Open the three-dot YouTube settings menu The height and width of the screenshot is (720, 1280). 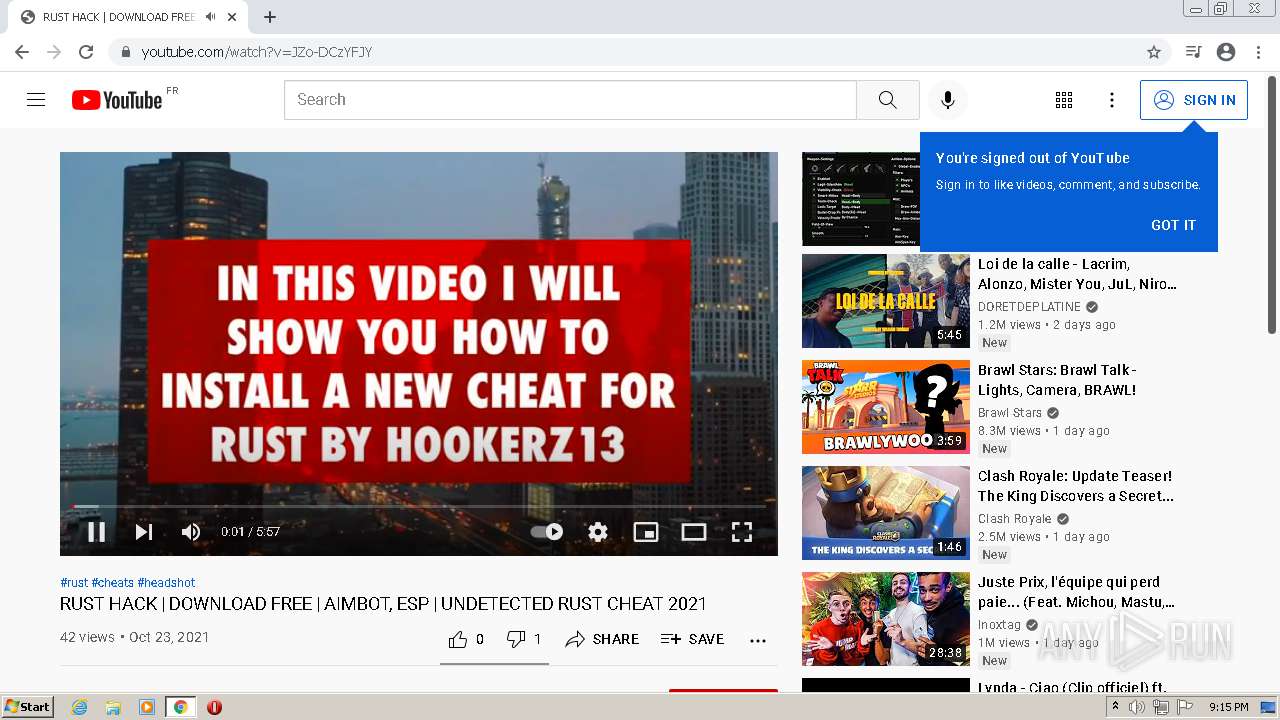[1112, 100]
